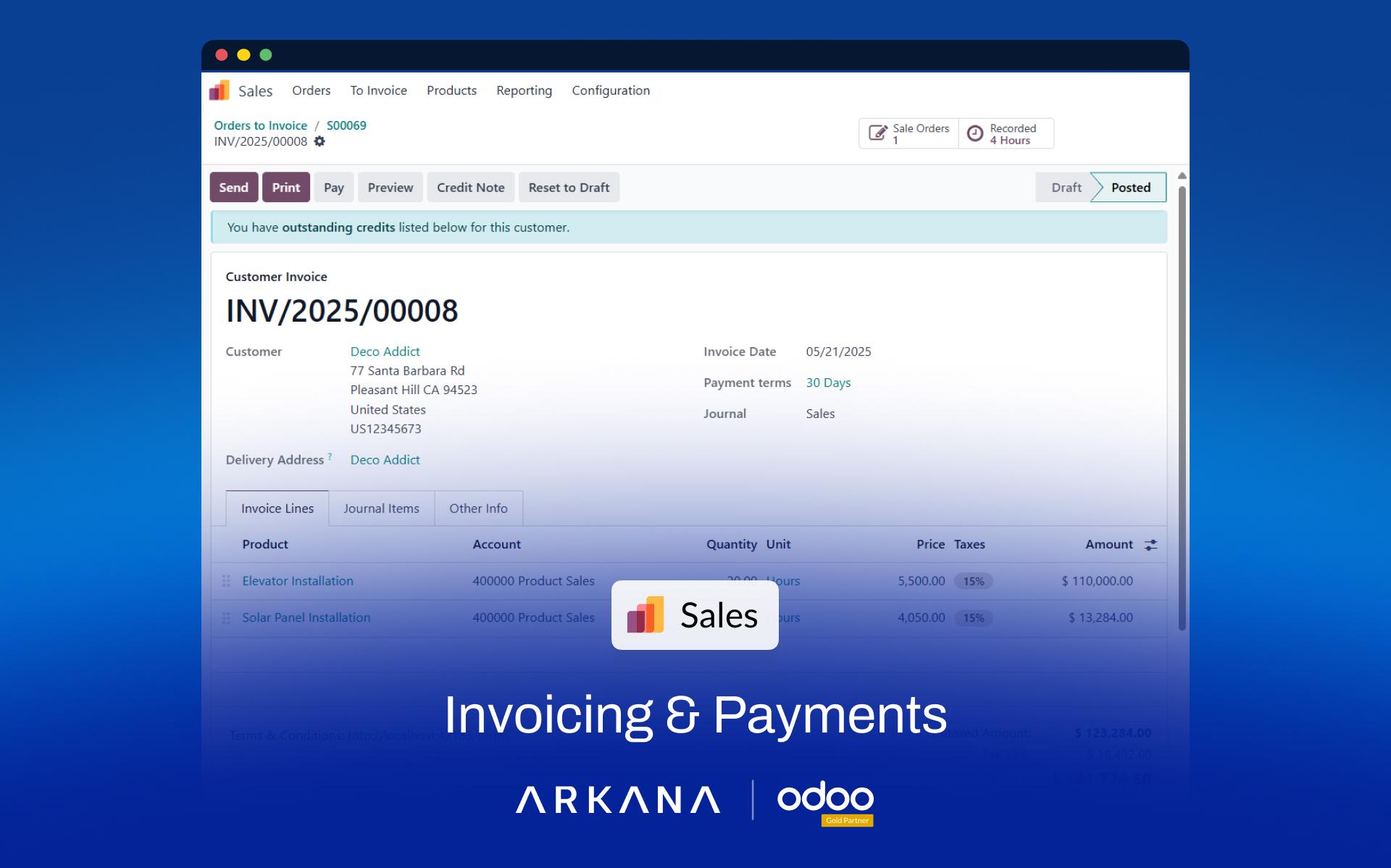The height and width of the screenshot is (868, 1391).
Task: Click the yellow minimize window dot
Action: click(x=243, y=55)
